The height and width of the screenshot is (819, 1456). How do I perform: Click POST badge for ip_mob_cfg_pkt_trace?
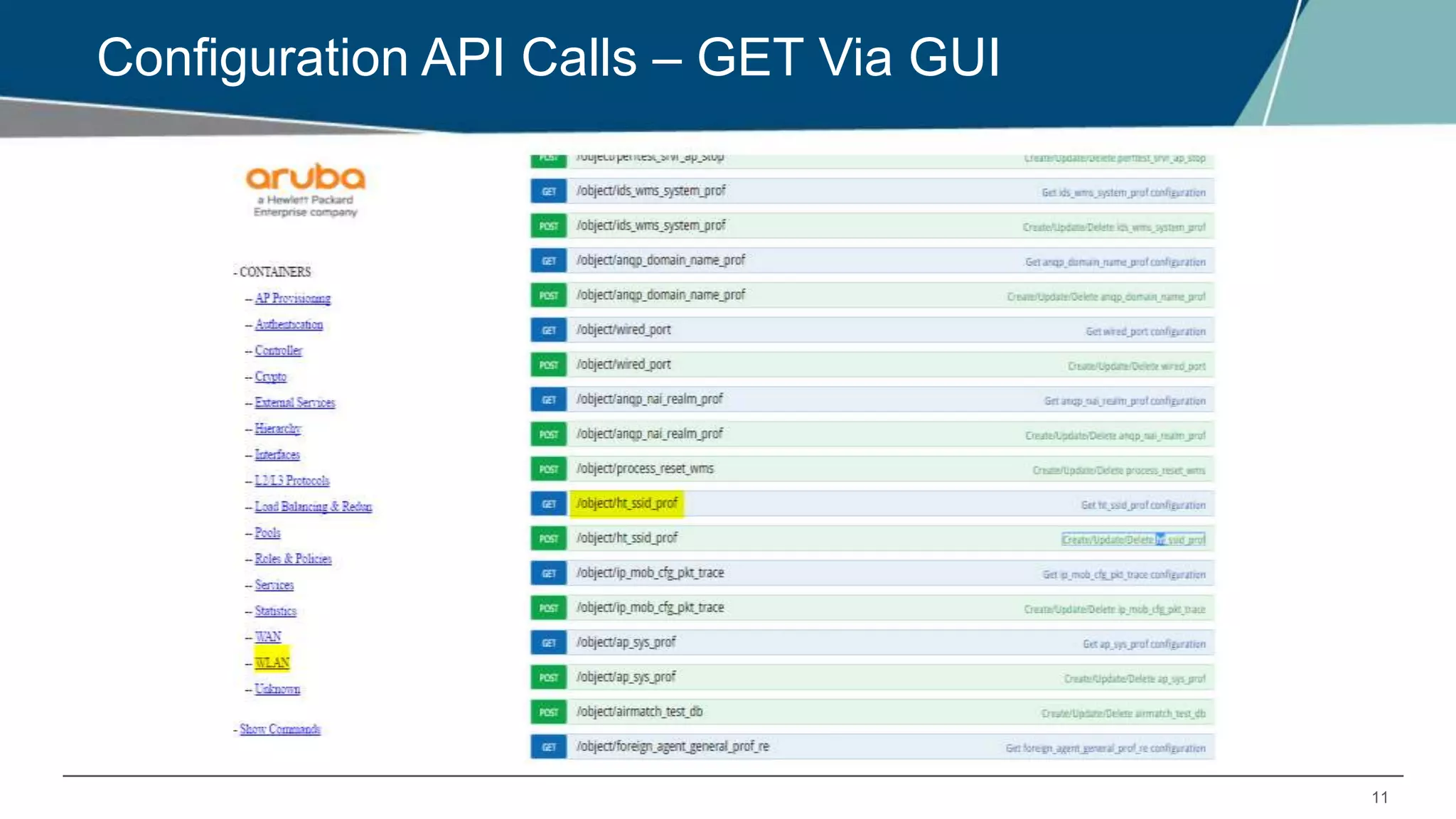(548, 609)
